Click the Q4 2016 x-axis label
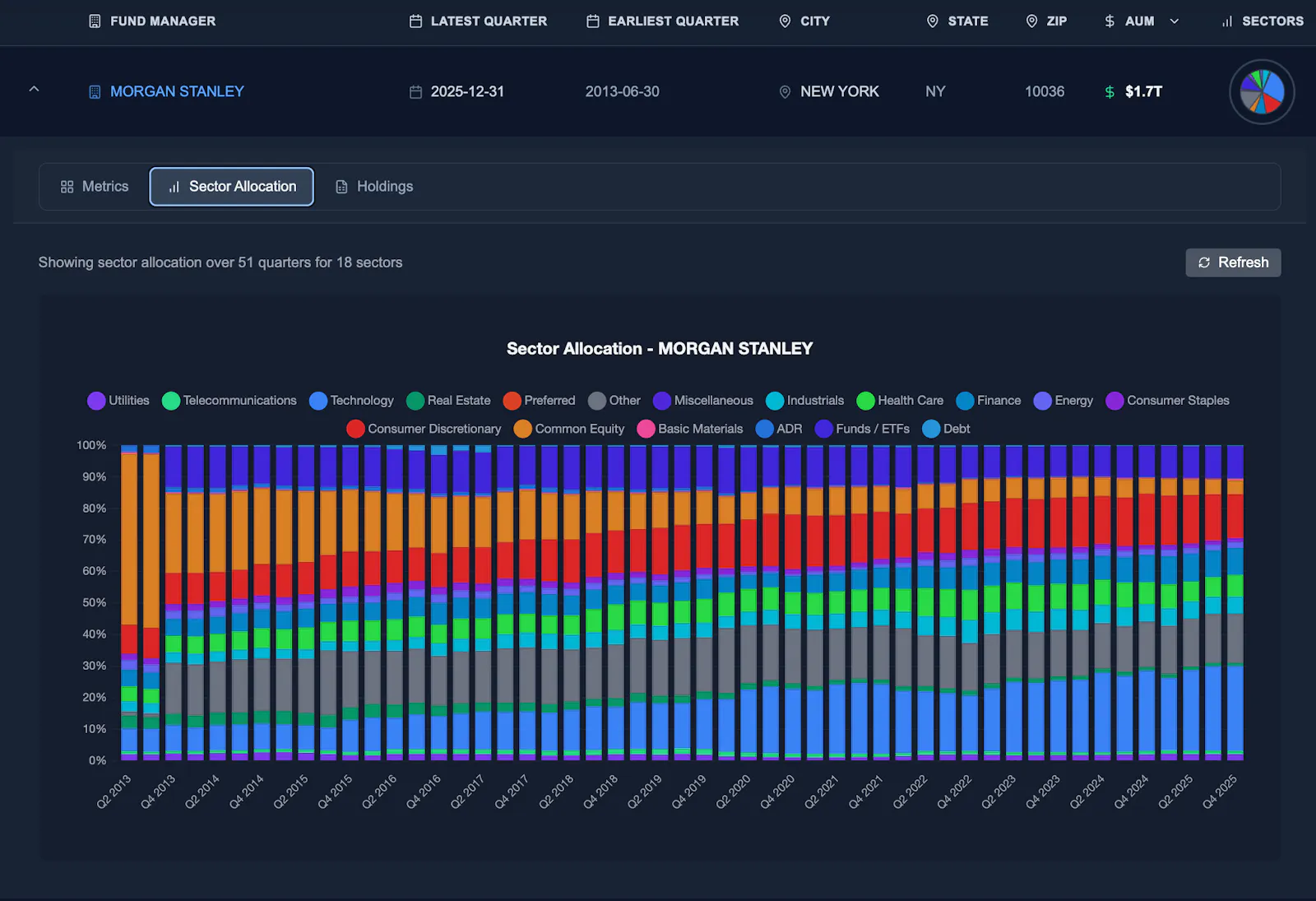This screenshot has width=1316, height=901. [x=424, y=792]
